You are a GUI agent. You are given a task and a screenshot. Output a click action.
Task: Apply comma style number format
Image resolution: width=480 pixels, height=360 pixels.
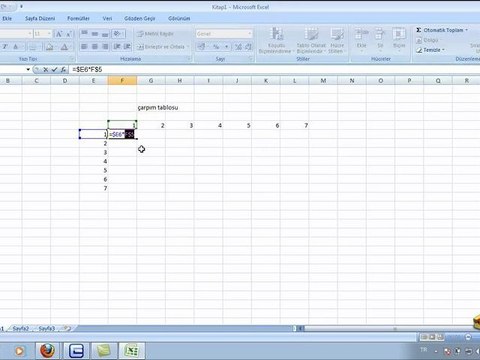(x=227, y=47)
